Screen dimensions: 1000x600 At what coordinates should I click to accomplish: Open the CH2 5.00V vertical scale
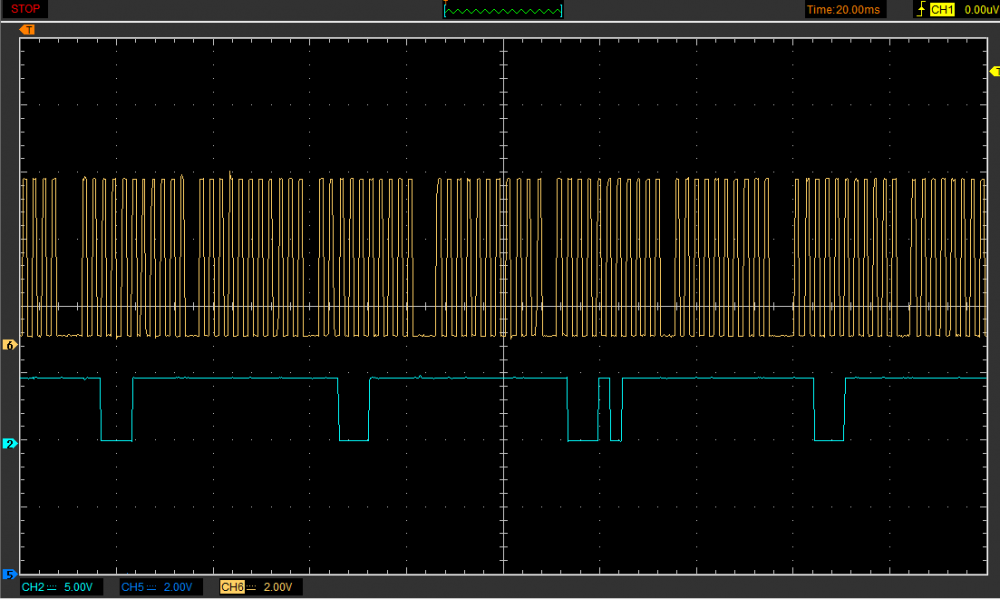click(79, 587)
